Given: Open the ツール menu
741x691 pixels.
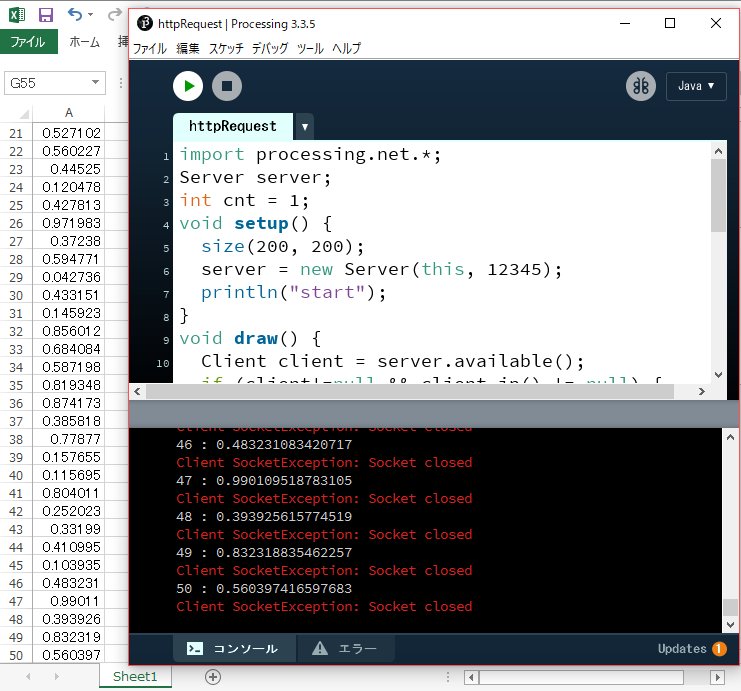Looking at the screenshot, I should (310, 48).
